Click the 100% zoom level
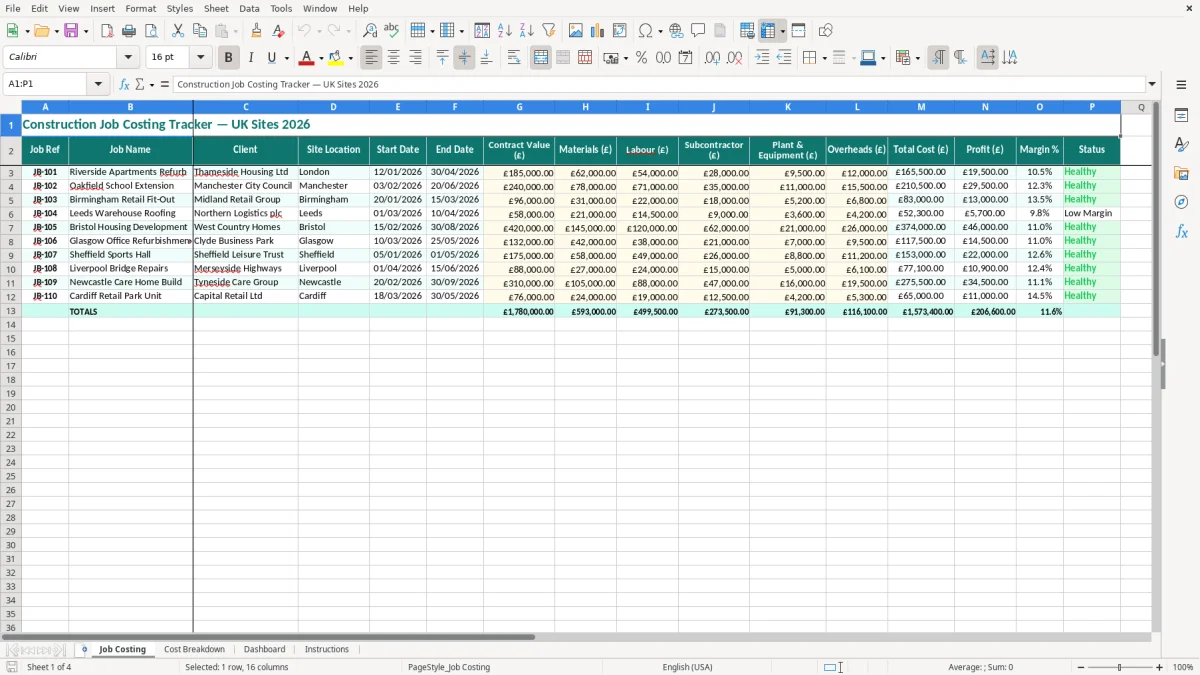The height and width of the screenshot is (675, 1200). (1183, 667)
